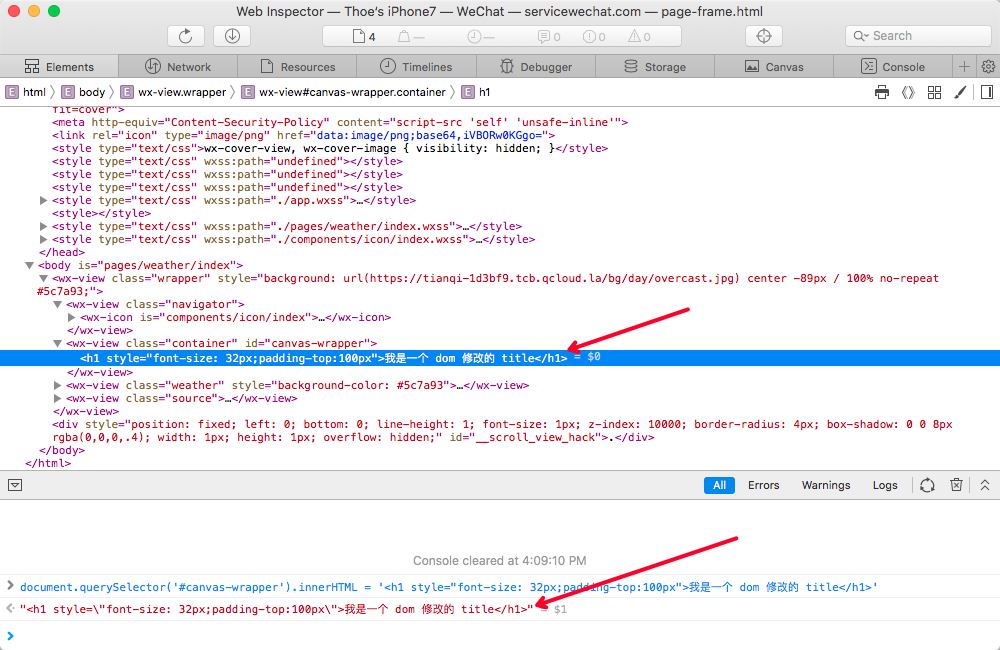The height and width of the screenshot is (650, 1000).
Task: Select the html breadcrumb item
Action: click(26, 92)
